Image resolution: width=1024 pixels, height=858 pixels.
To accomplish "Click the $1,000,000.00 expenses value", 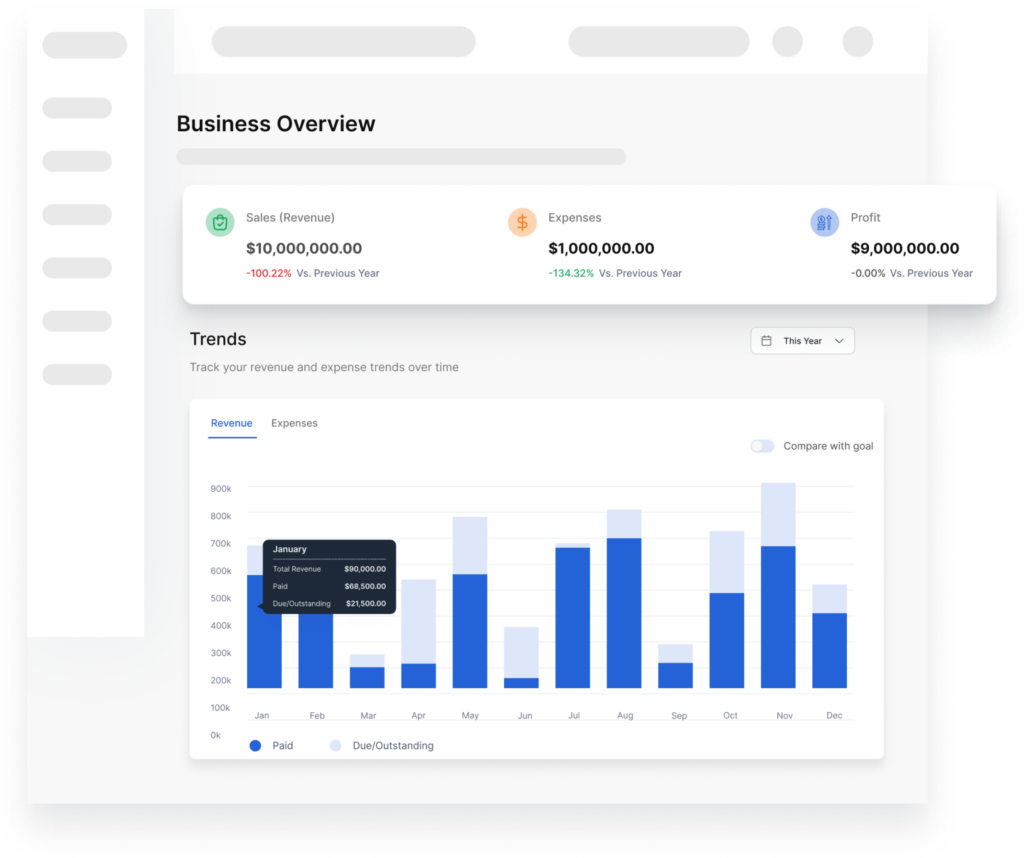I will pyautogui.click(x=601, y=248).
